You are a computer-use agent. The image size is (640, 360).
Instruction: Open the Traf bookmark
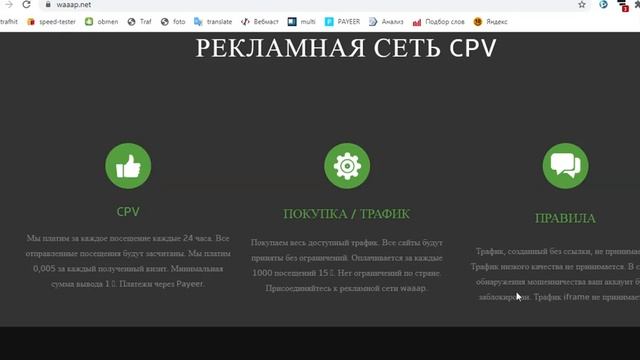coord(139,22)
